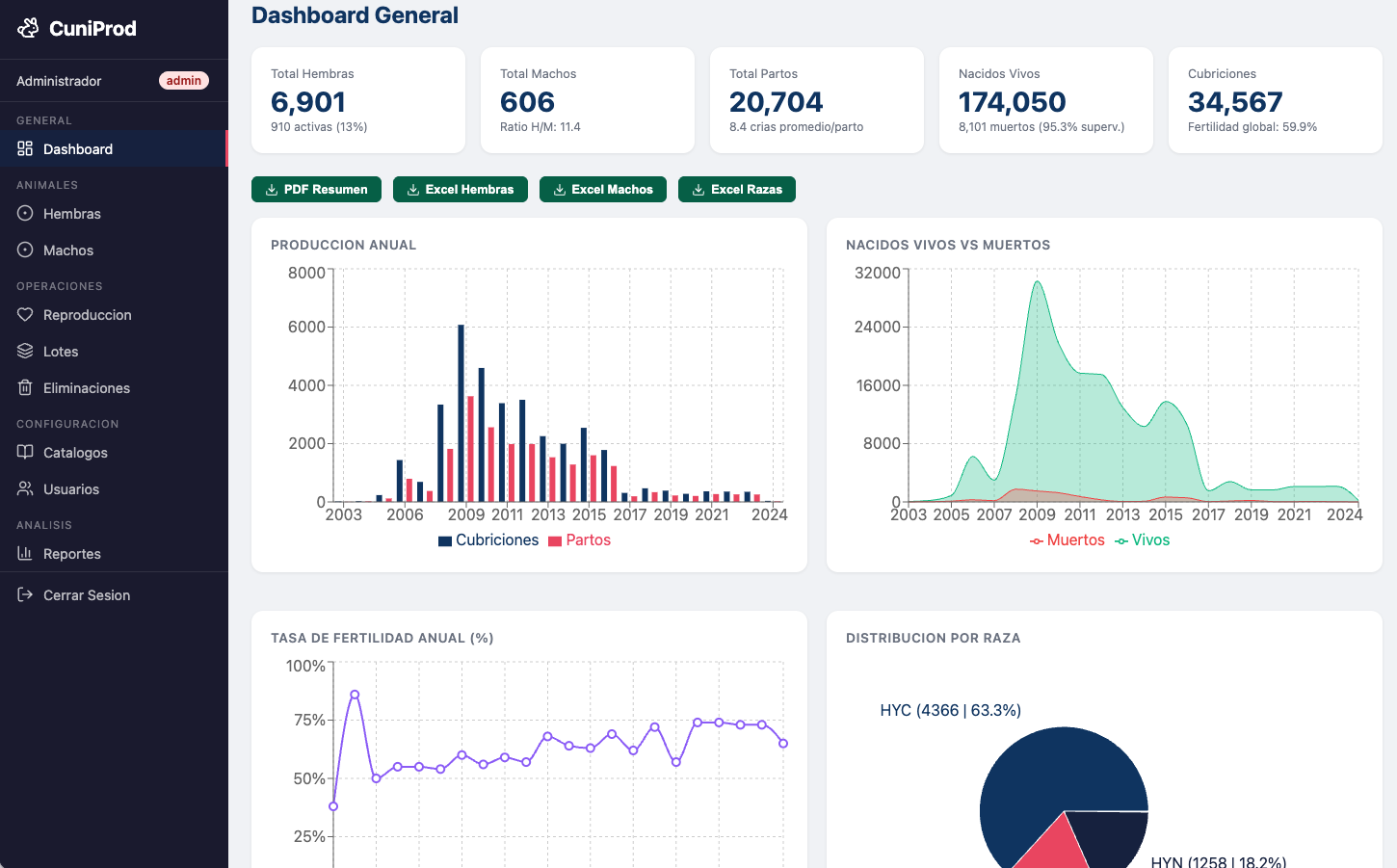
Task: Click the Dashboard grid icon in sidebar
Action: pos(25,148)
